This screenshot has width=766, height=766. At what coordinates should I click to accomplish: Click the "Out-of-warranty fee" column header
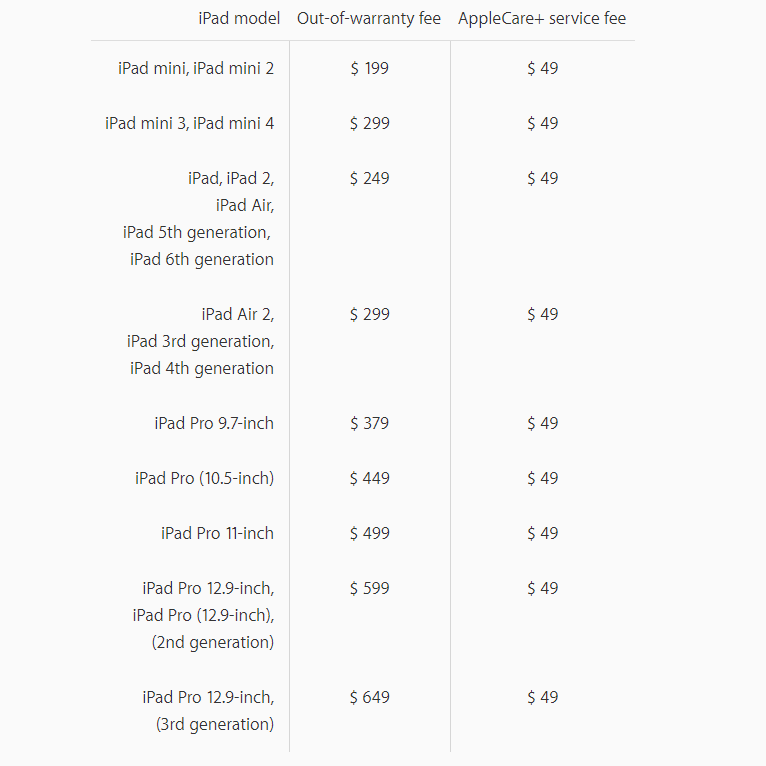(x=369, y=18)
